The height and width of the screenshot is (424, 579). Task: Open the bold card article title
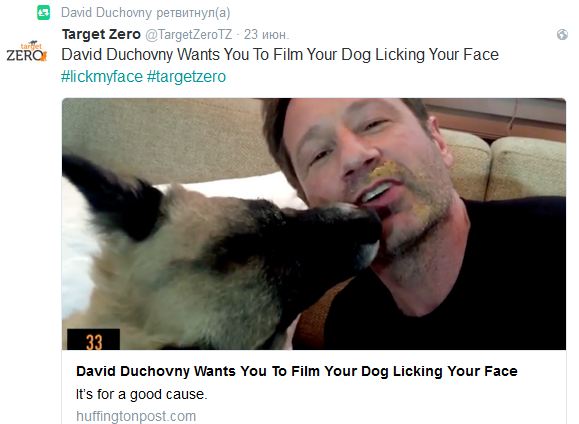[x=297, y=371]
